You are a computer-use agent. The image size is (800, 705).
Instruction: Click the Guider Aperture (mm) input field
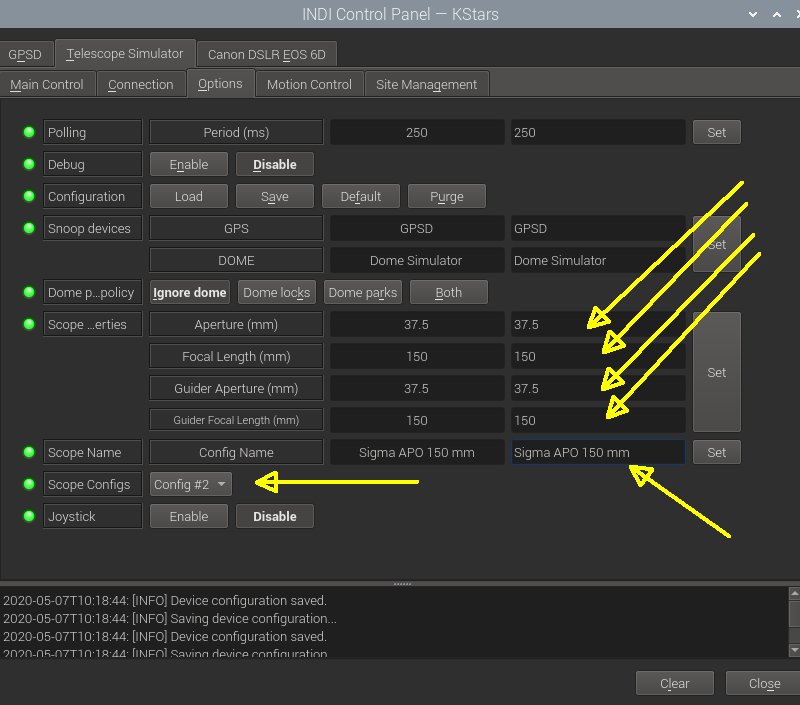pos(598,388)
